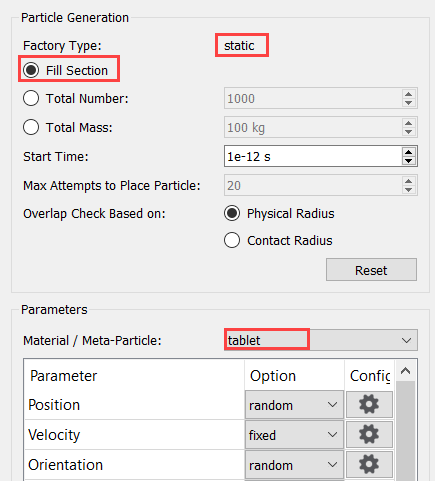
Task: Click Max Attempts spinner up arrow
Action: click(409, 181)
